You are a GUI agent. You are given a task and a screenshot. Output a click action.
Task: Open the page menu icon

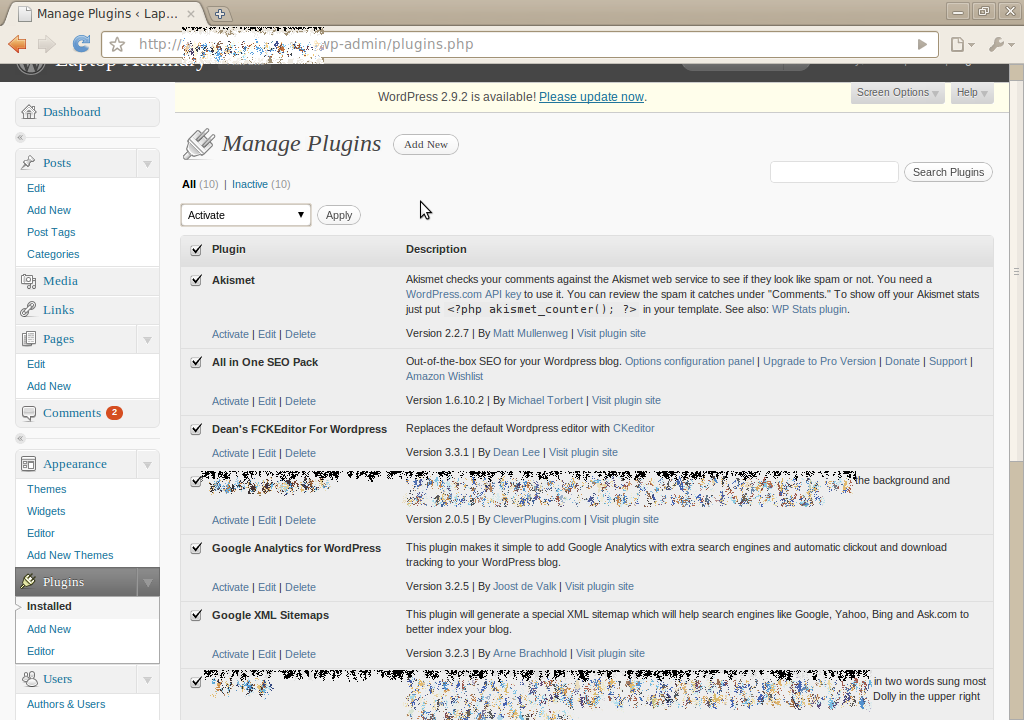coord(962,44)
